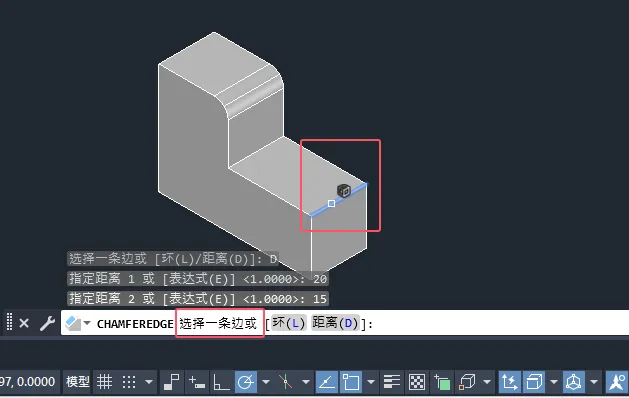The width and height of the screenshot is (629, 398).
Task: Toggle snap mode dotted-grid icon
Action: 129,382
